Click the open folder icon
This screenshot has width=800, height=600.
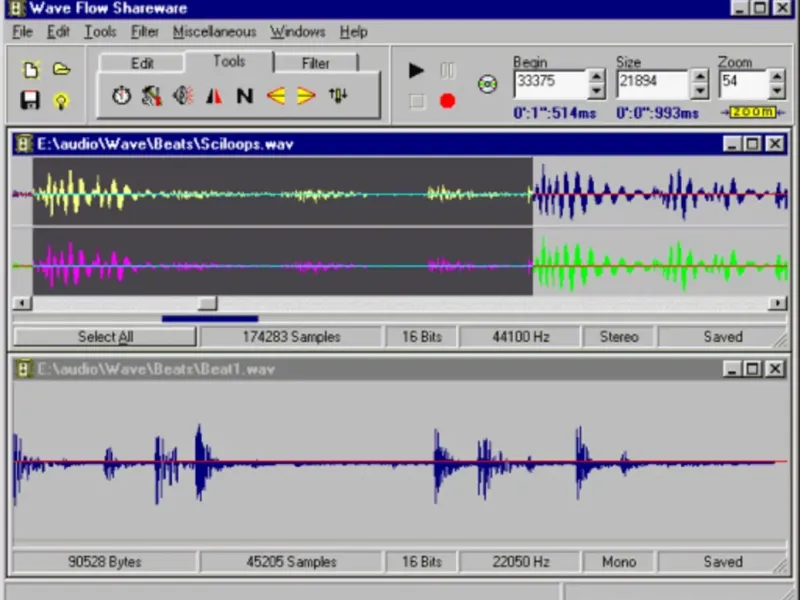coord(61,70)
